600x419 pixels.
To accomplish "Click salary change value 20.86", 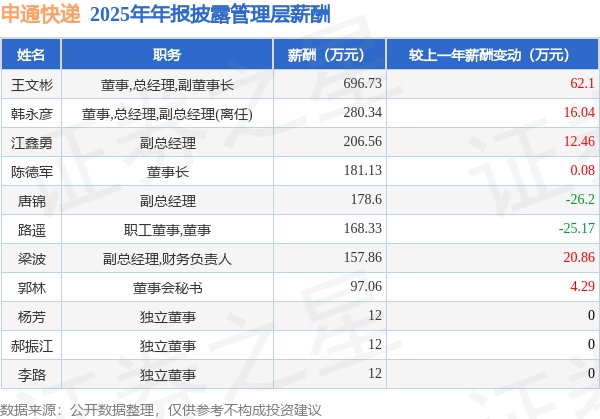I will [579, 258].
